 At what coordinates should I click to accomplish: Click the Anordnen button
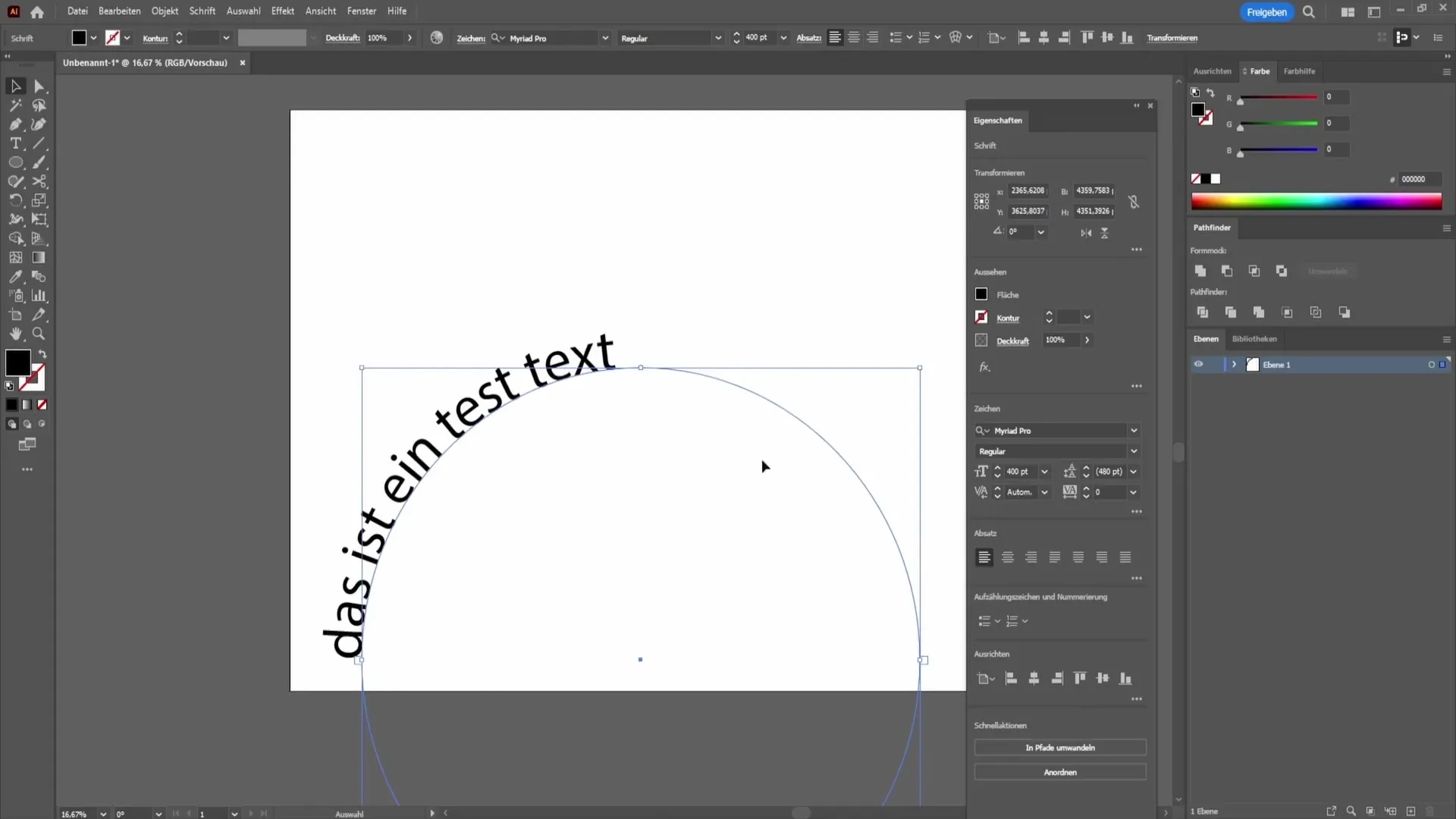(1060, 772)
